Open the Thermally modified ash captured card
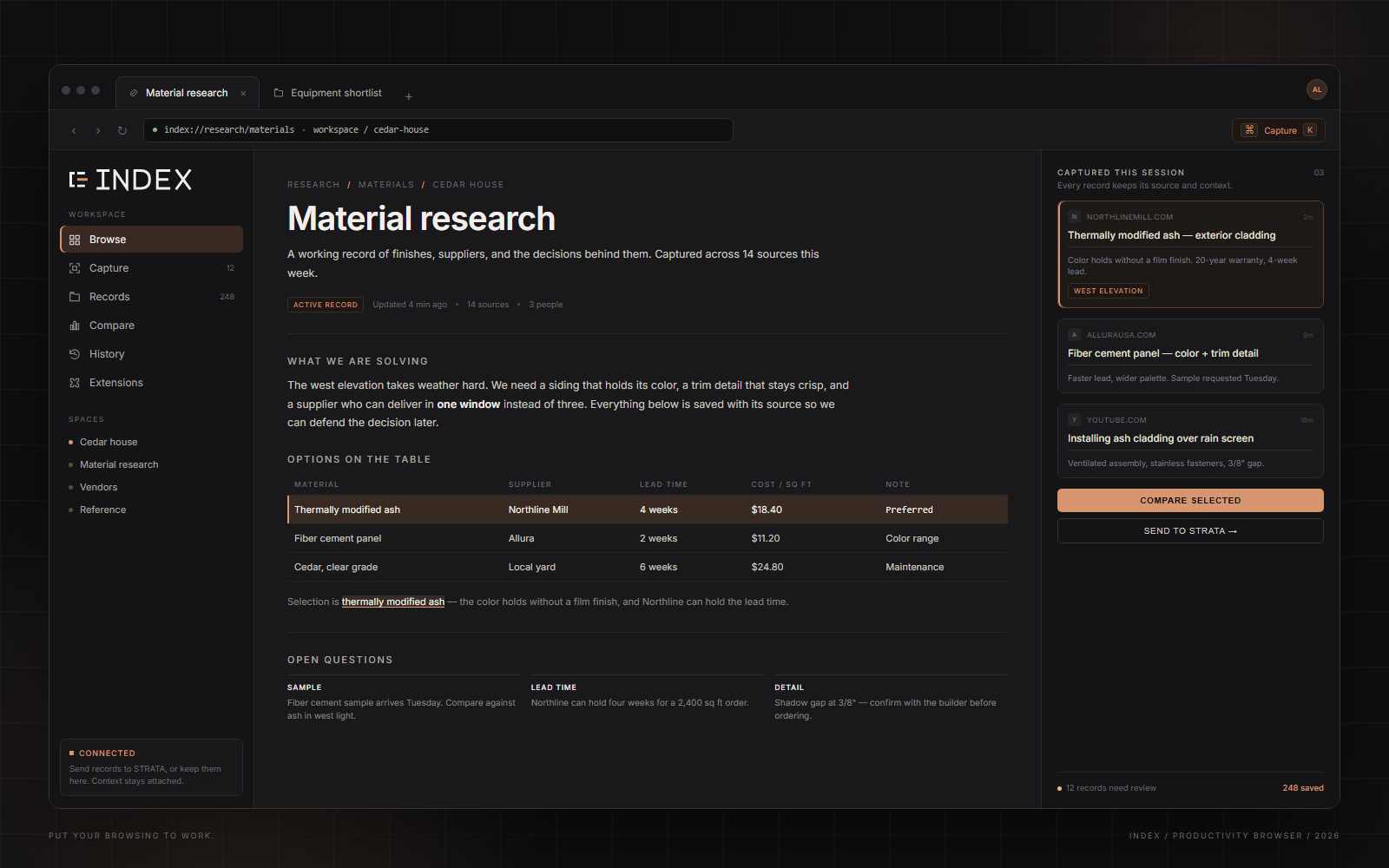The height and width of the screenshot is (868, 1389). 1190,254
